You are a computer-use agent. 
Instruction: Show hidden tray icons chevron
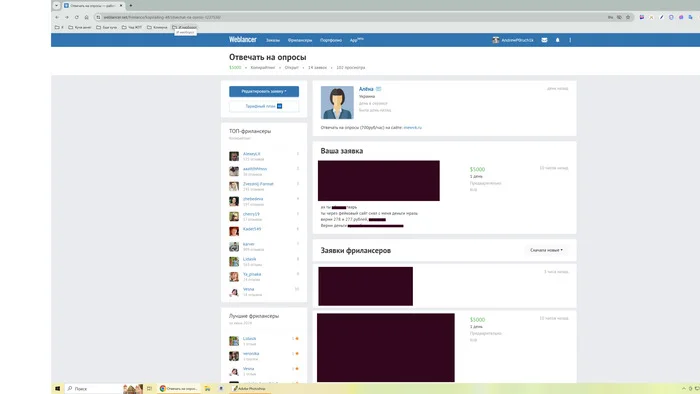(x=683, y=389)
